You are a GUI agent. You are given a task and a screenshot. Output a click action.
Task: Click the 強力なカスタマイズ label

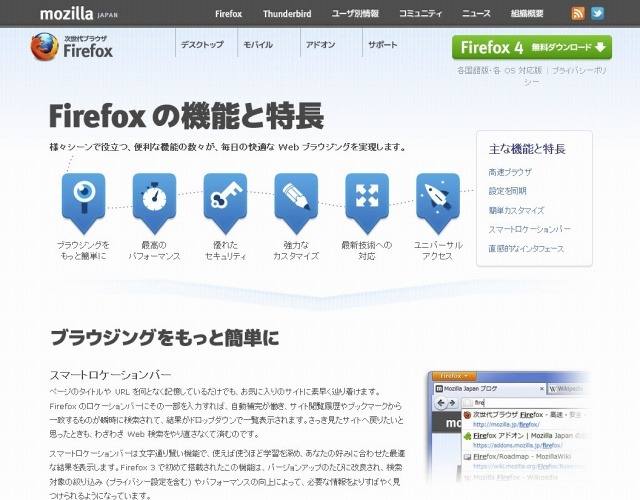tap(296, 251)
